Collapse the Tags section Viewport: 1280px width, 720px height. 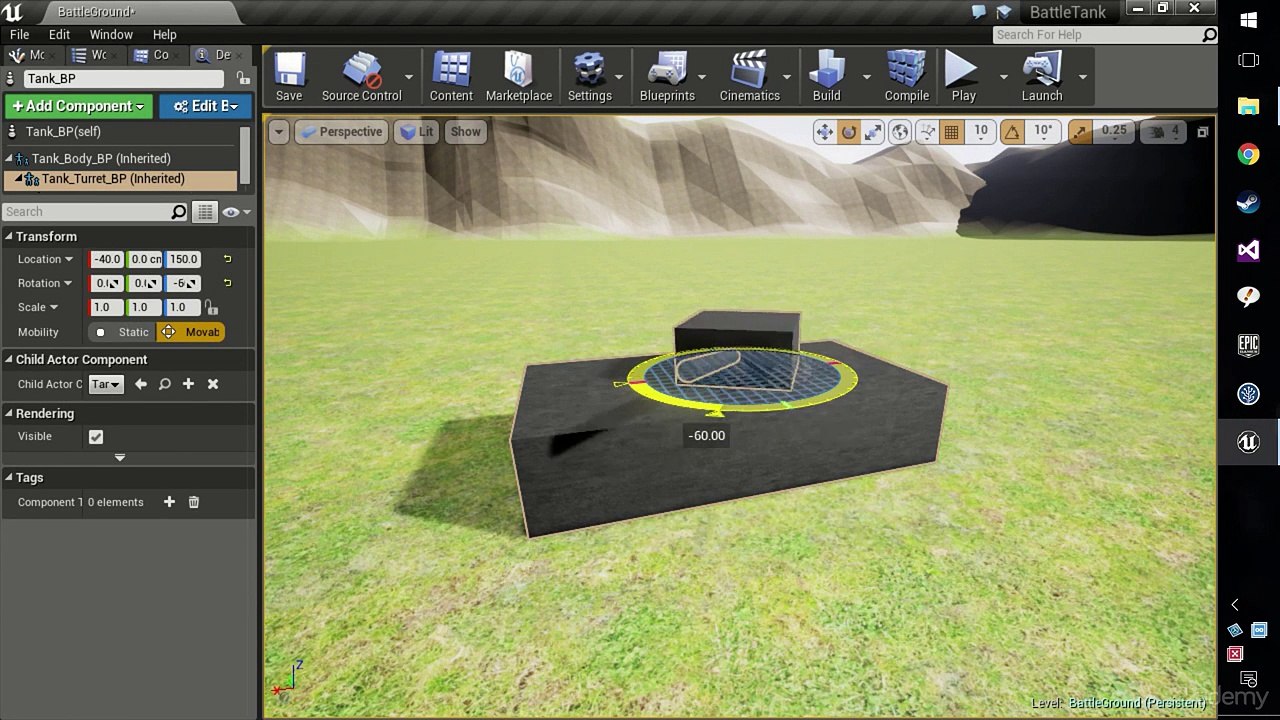(8, 478)
